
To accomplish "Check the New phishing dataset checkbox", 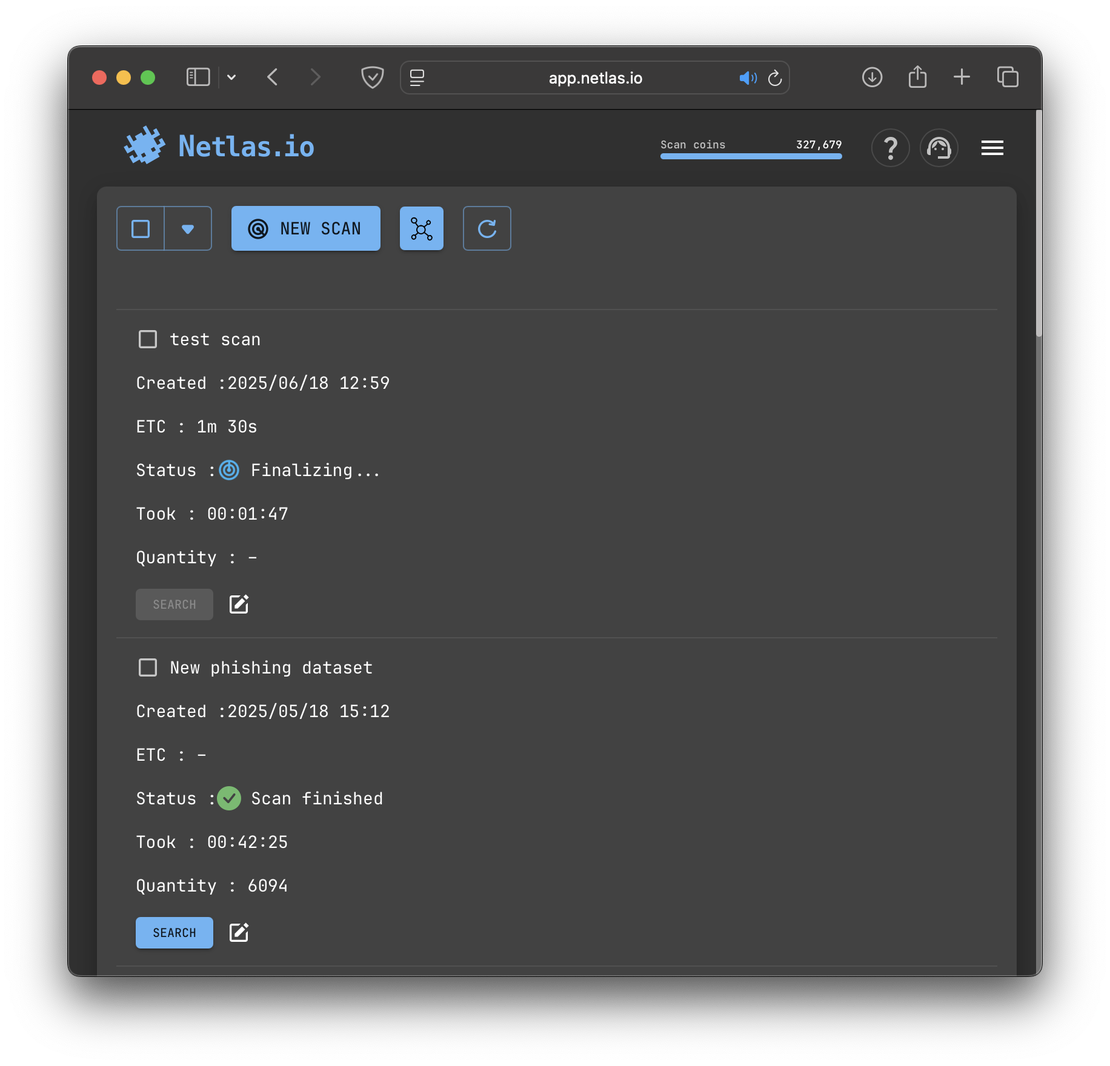I will click(148, 667).
